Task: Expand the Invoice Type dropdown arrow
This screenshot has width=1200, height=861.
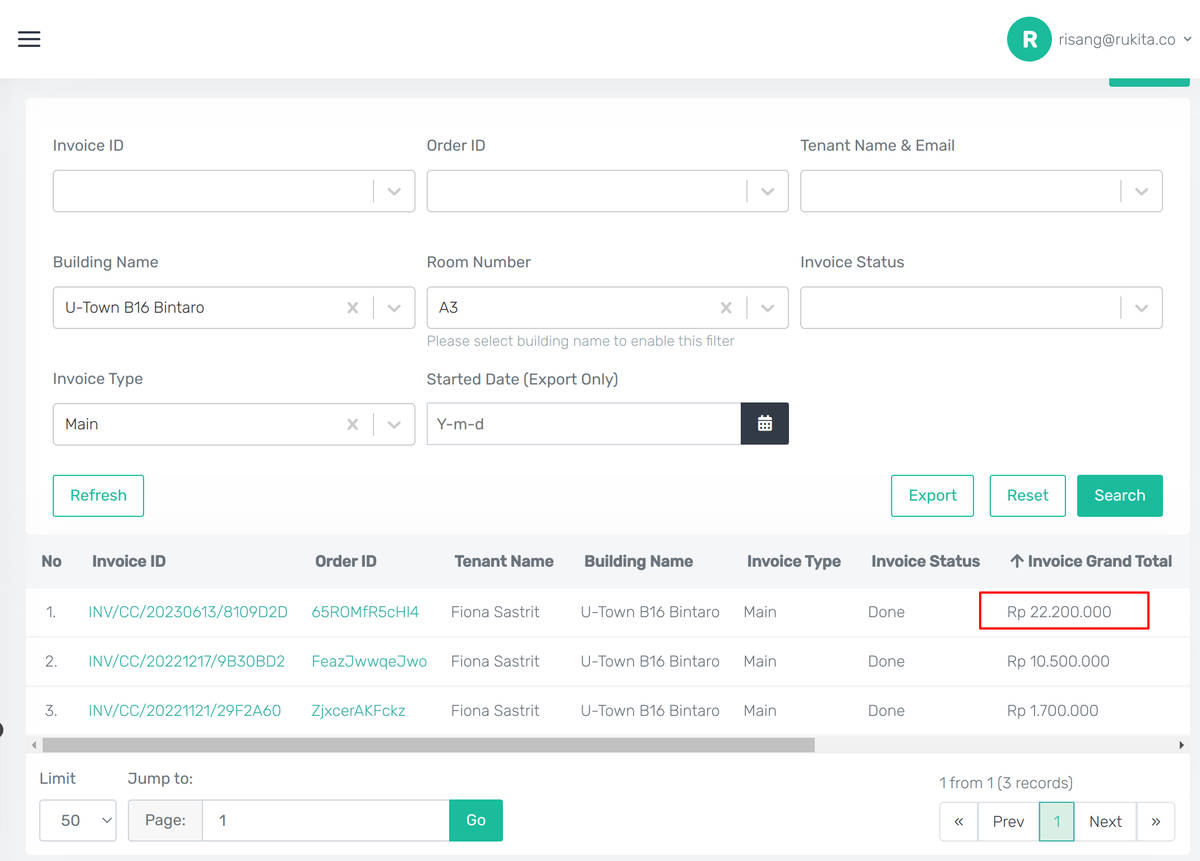Action: pyautogui.click(x=394, y=424)
